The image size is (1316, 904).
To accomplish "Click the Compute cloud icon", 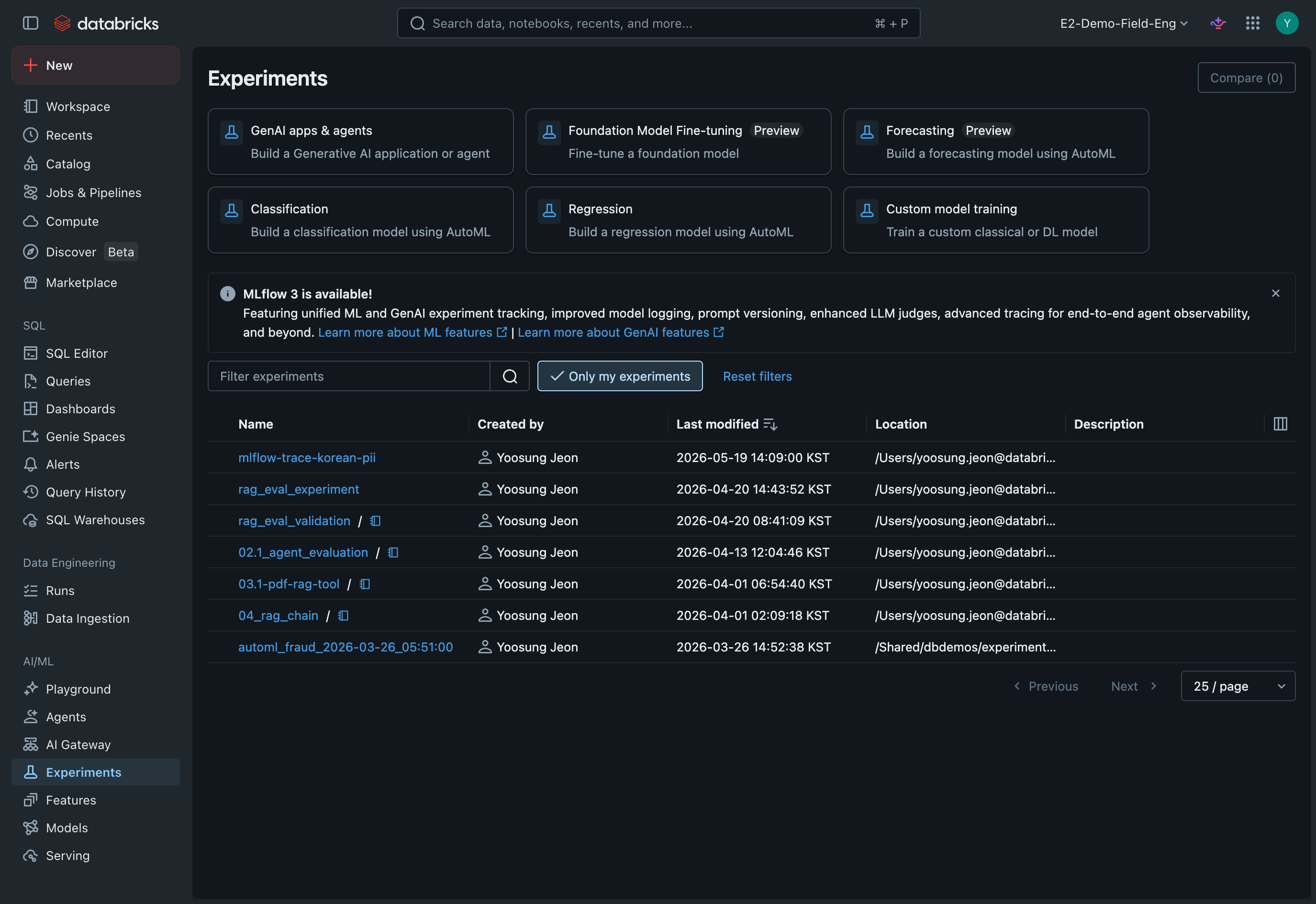I will [x=31, y=221].
